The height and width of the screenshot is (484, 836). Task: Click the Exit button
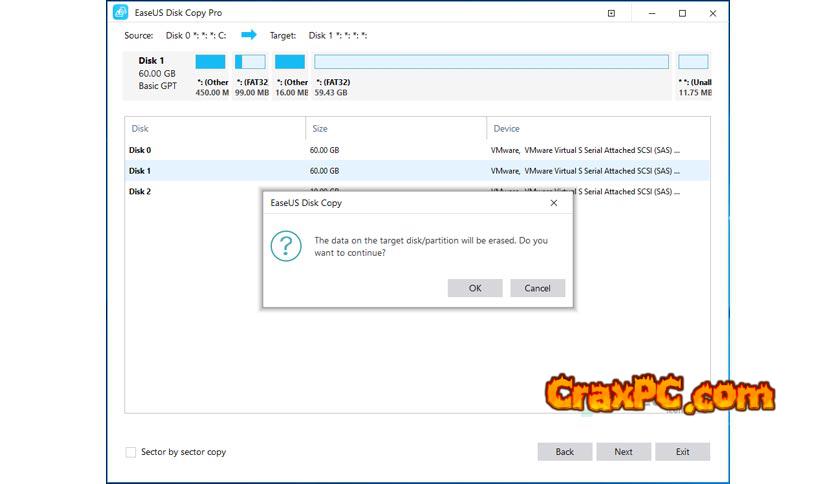[682, 451]
